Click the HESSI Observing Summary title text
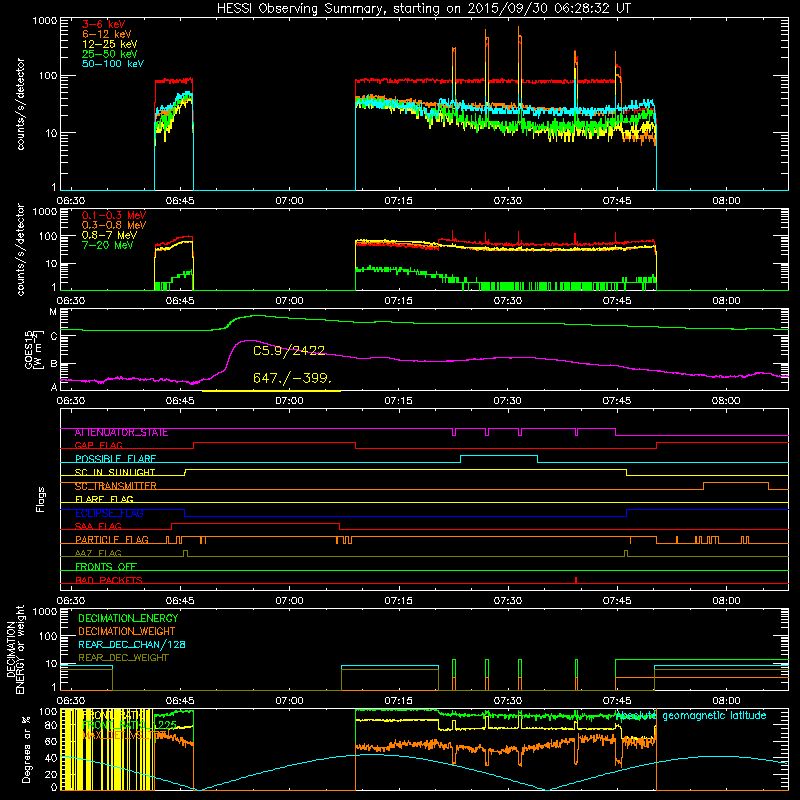The image size is (800, 800). point(423,9)
